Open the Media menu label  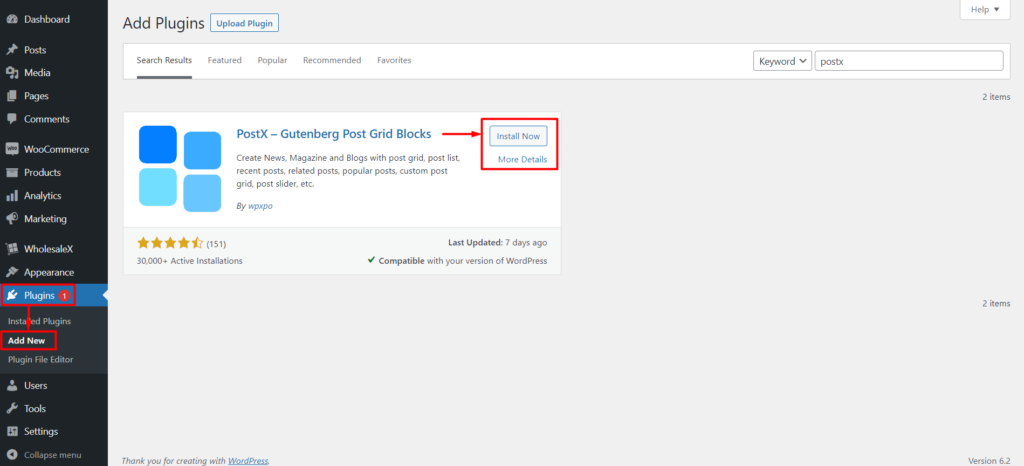[x=37, y=73]
